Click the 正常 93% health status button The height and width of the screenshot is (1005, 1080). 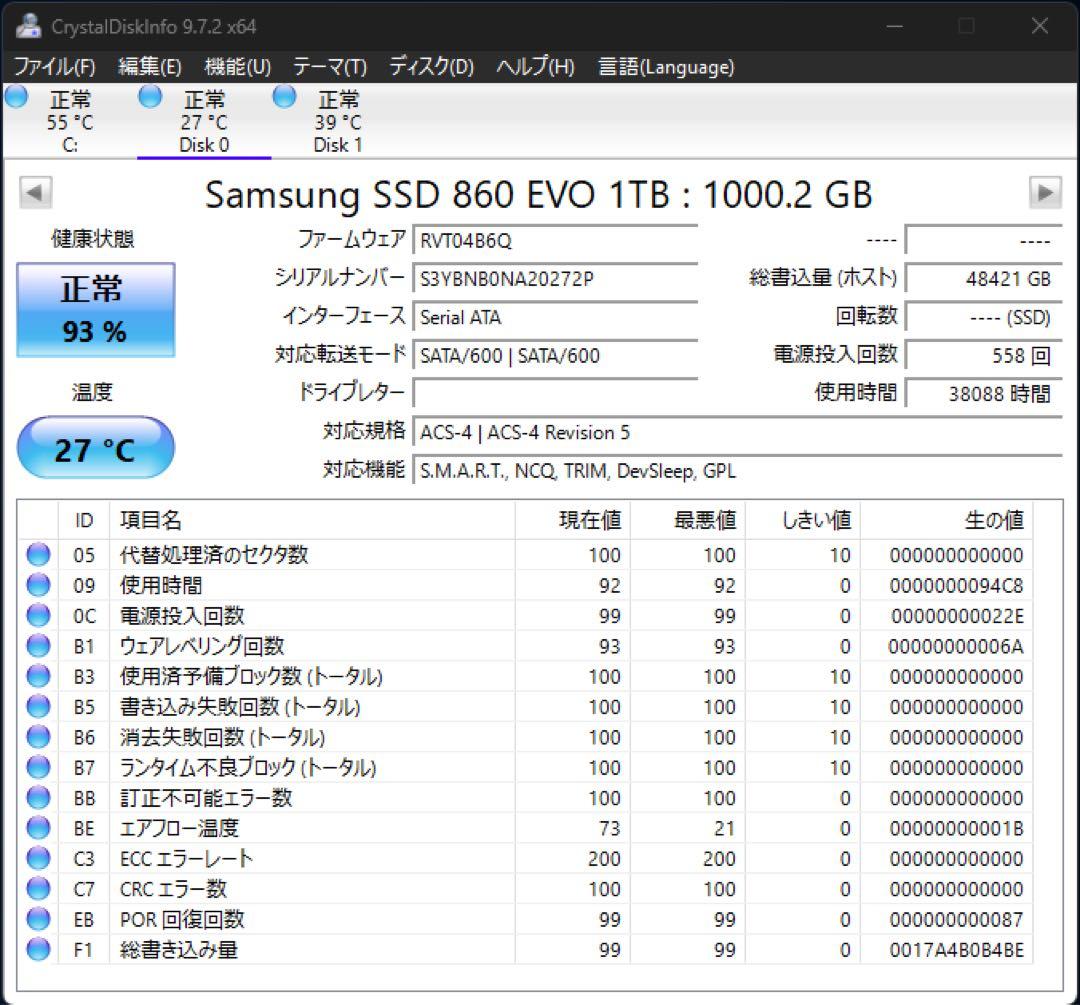click(x=95, y=308)
